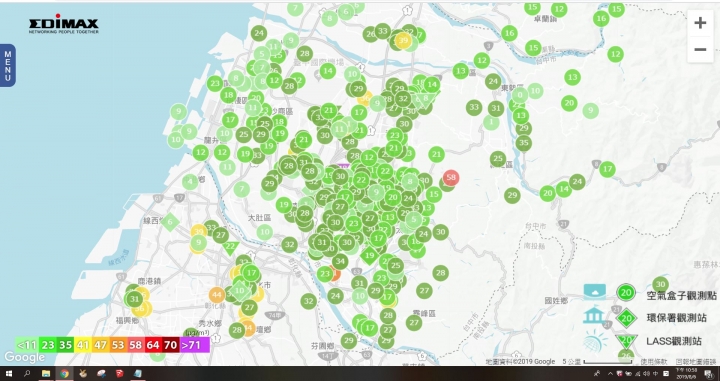Click the 福興鄉 place label
This screenshot has width=720, height=381.
pyautogui.click(x=128, y=320)
